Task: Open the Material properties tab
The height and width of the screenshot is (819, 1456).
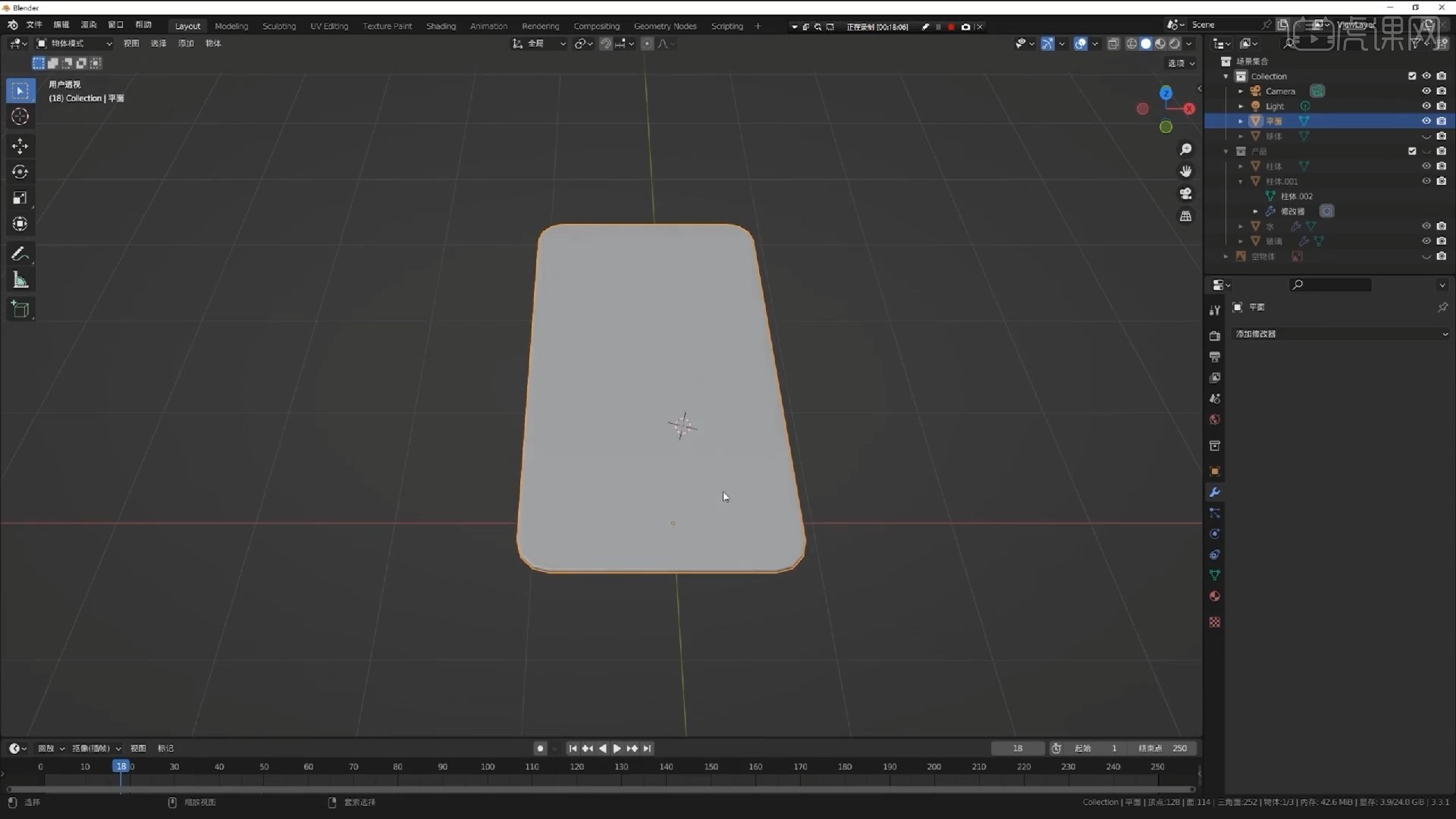Action: point(1215,596)
